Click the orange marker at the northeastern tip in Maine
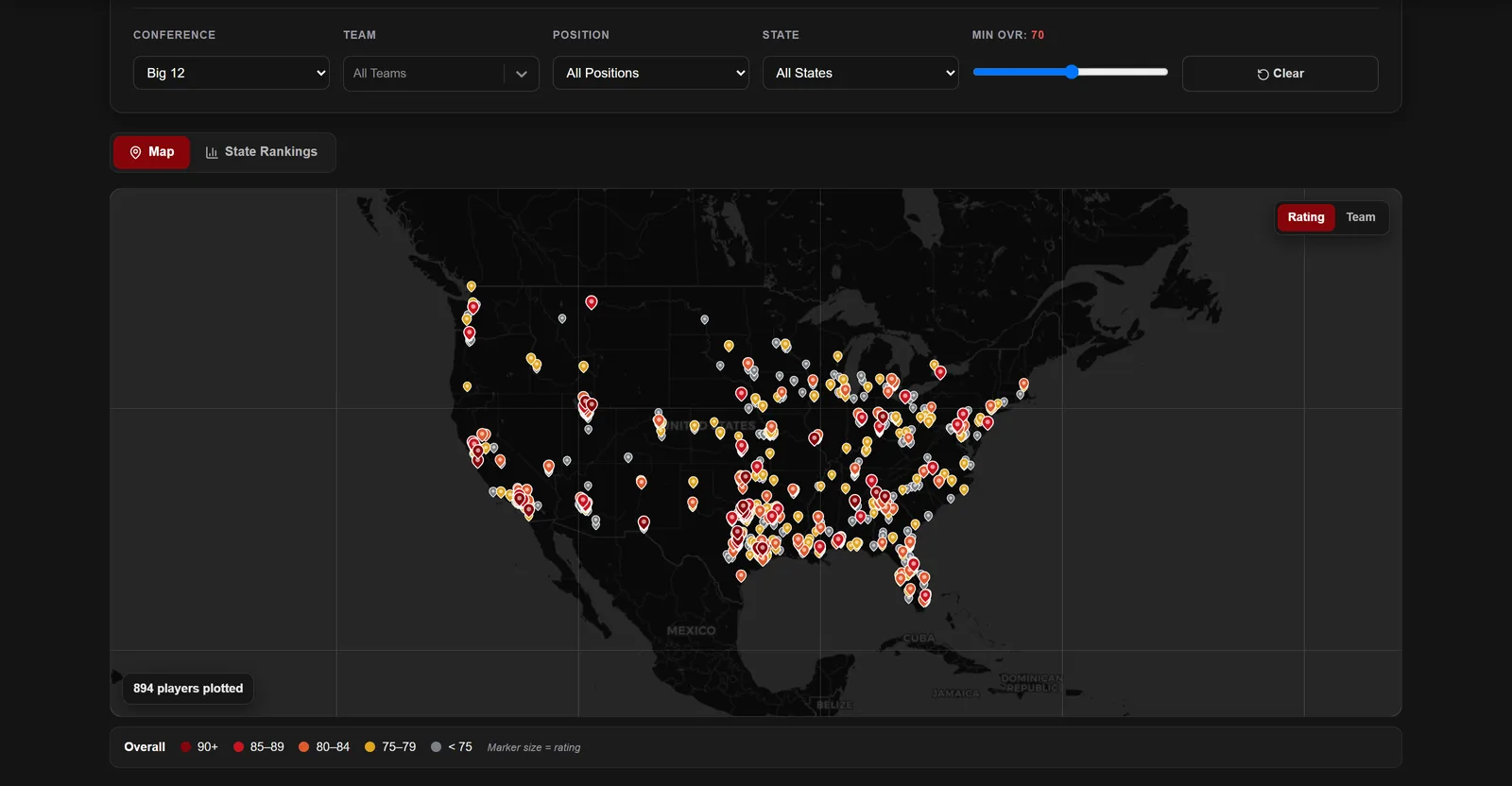The width and height of the screenshot is (1512, 786). coord(1023,384)
